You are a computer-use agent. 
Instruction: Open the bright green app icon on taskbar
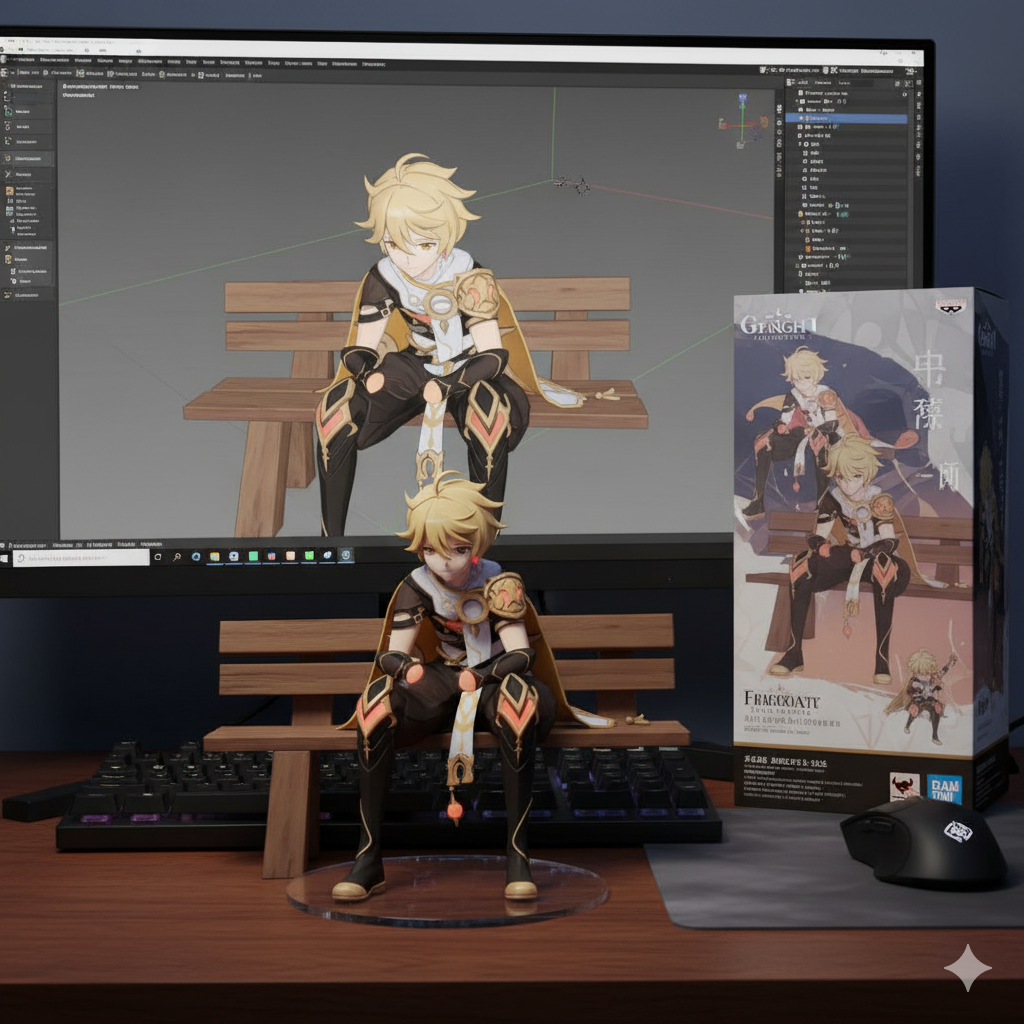point(310,556)
